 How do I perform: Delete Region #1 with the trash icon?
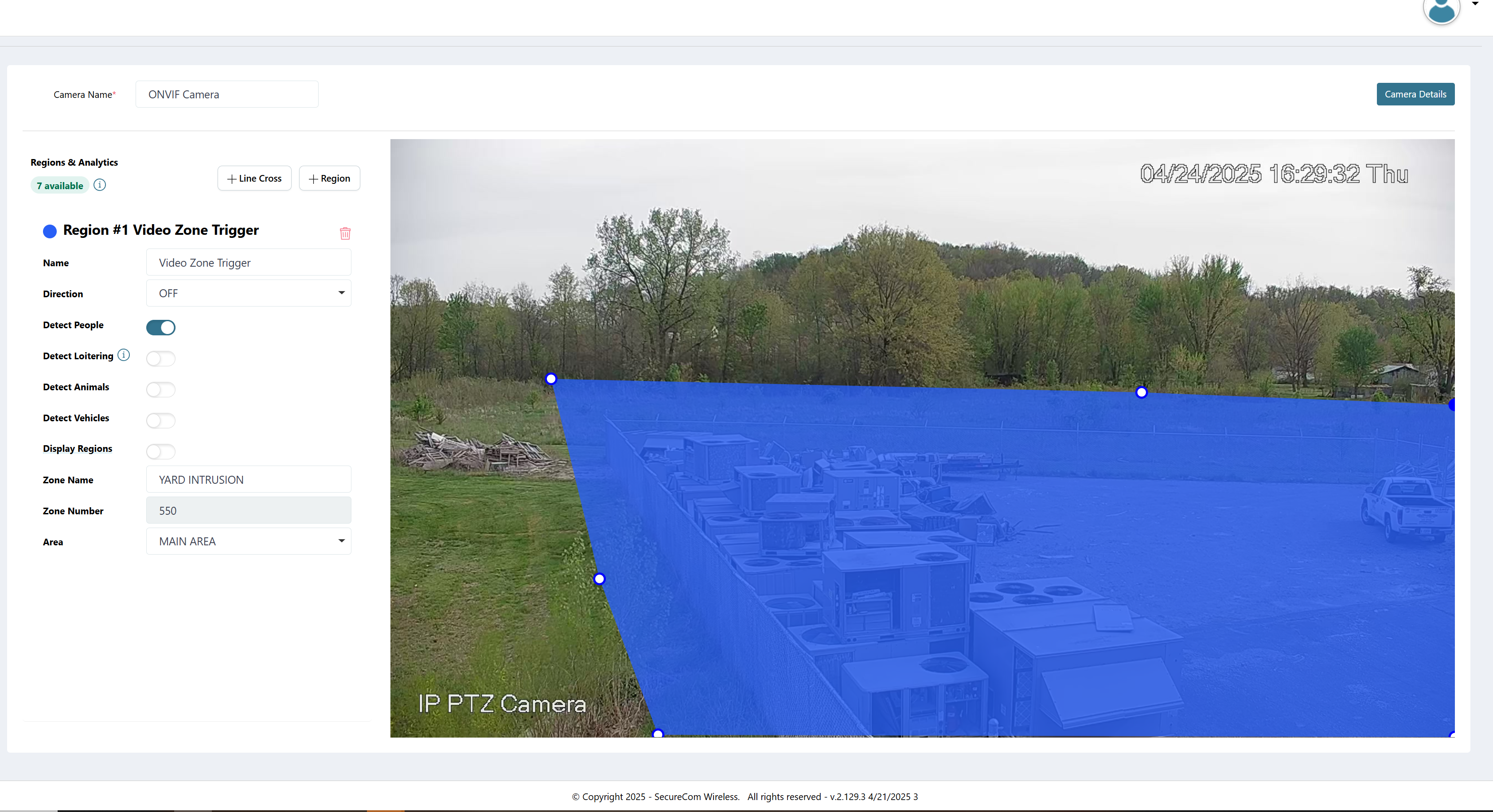[345, 233]
